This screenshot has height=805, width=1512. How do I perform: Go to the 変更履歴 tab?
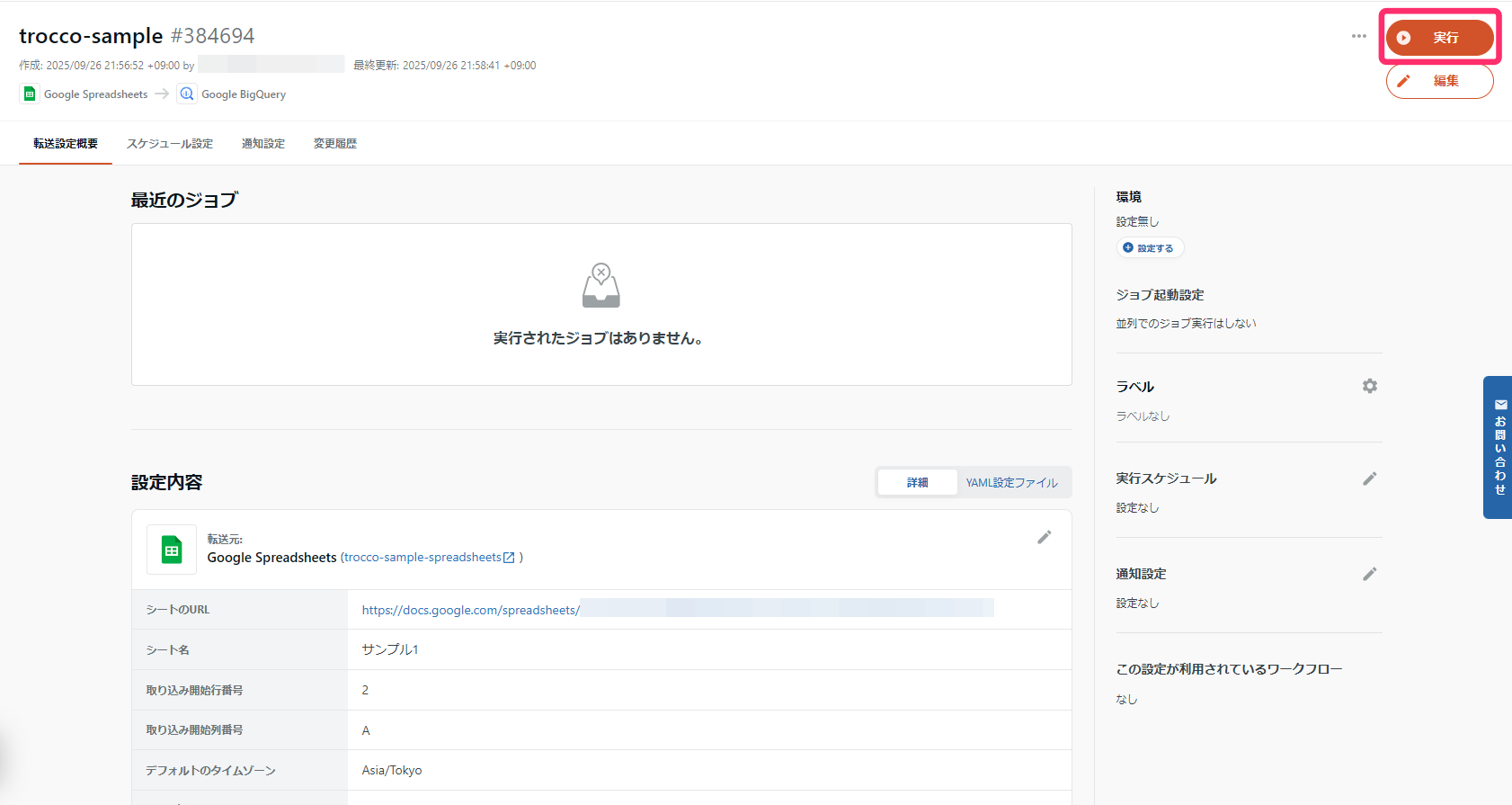pyautogui.click(x=335, y=144)
